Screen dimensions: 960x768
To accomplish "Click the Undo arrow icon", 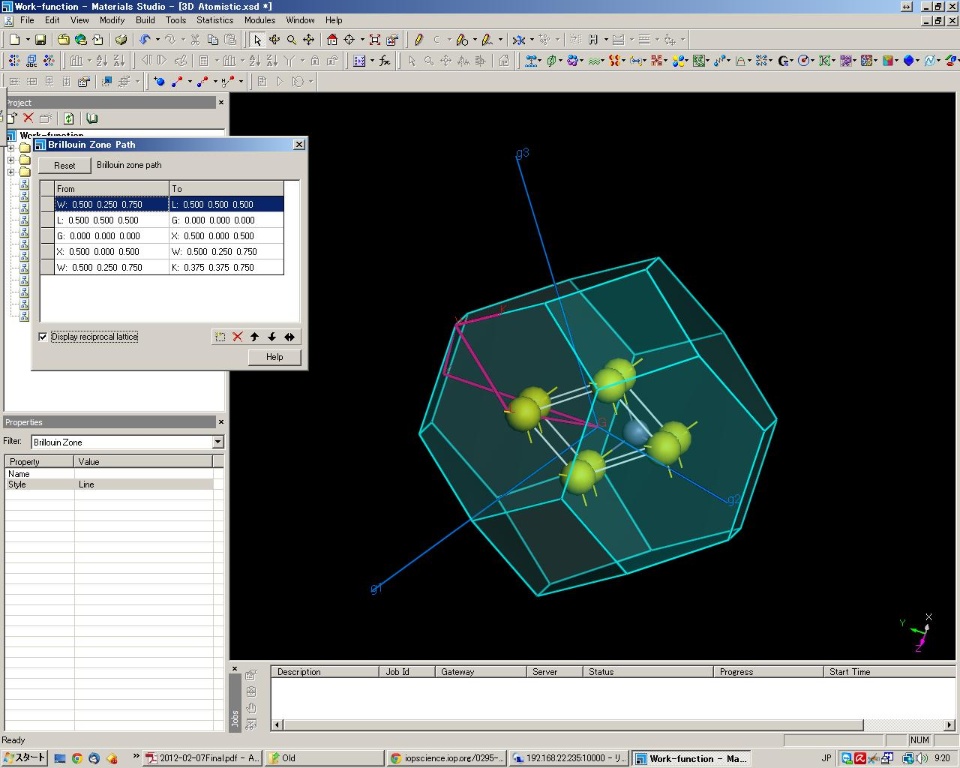I will point(144,40).
